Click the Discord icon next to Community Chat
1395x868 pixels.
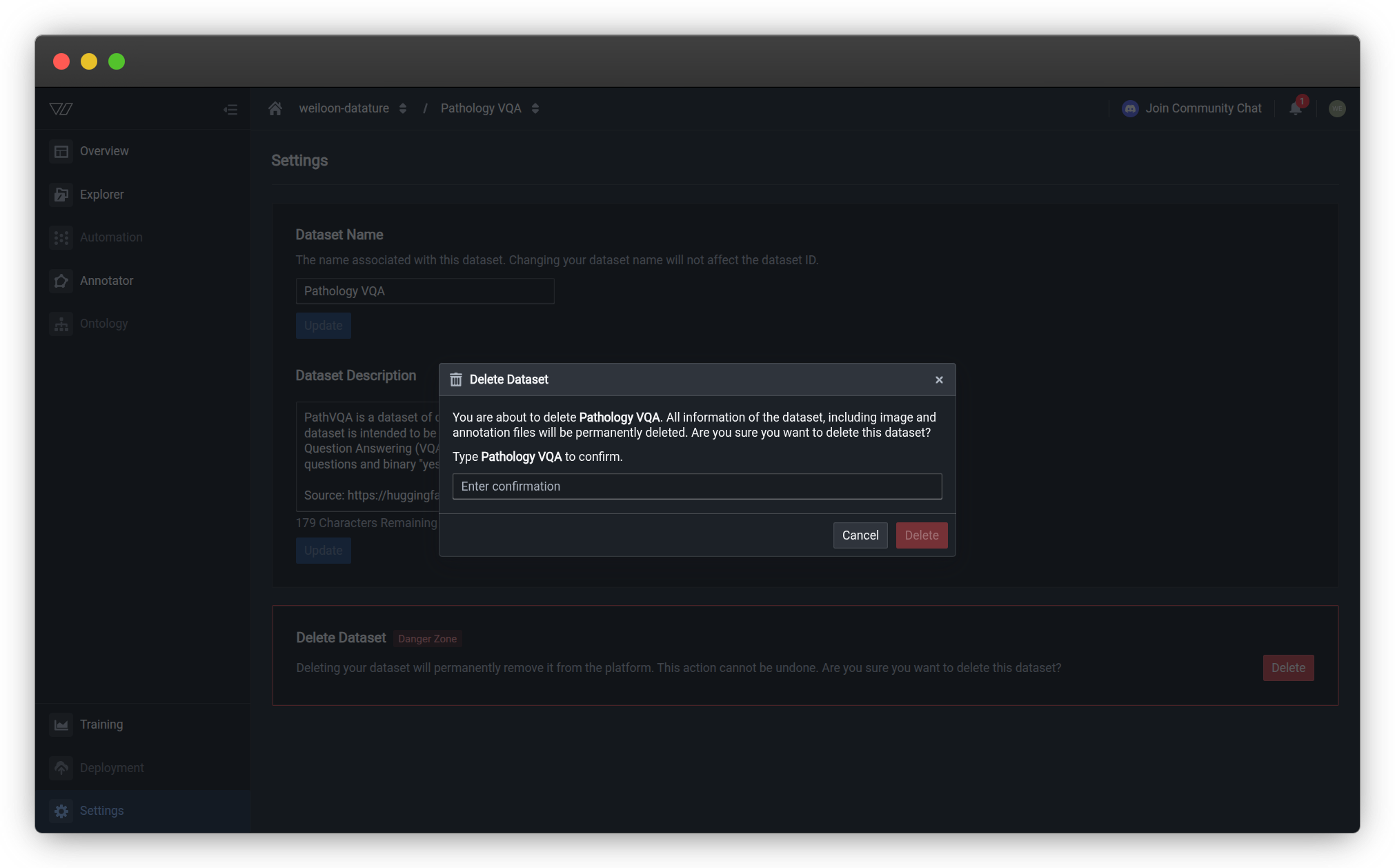(1129, 108)
